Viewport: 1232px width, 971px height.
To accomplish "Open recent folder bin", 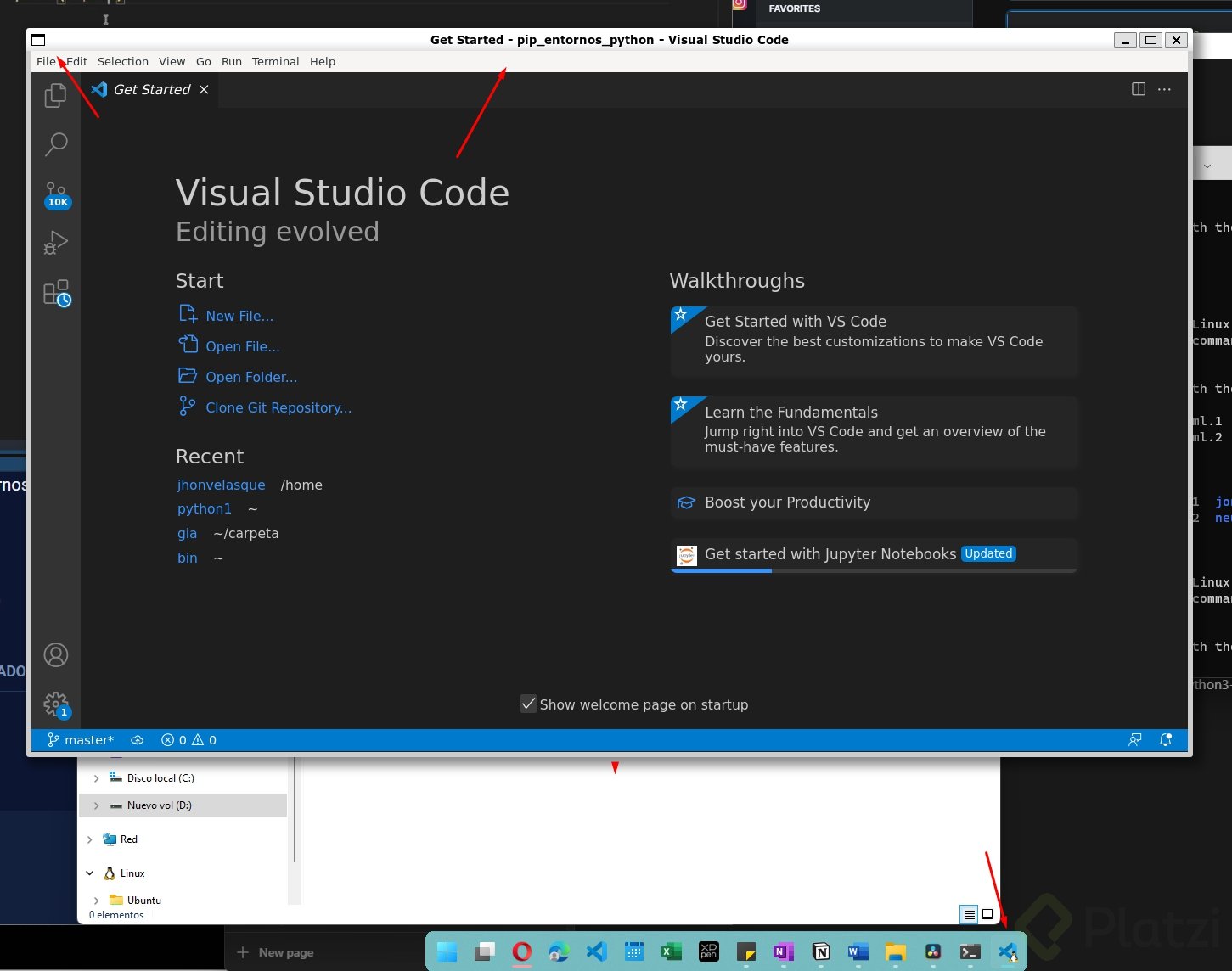I will point(187,558).
